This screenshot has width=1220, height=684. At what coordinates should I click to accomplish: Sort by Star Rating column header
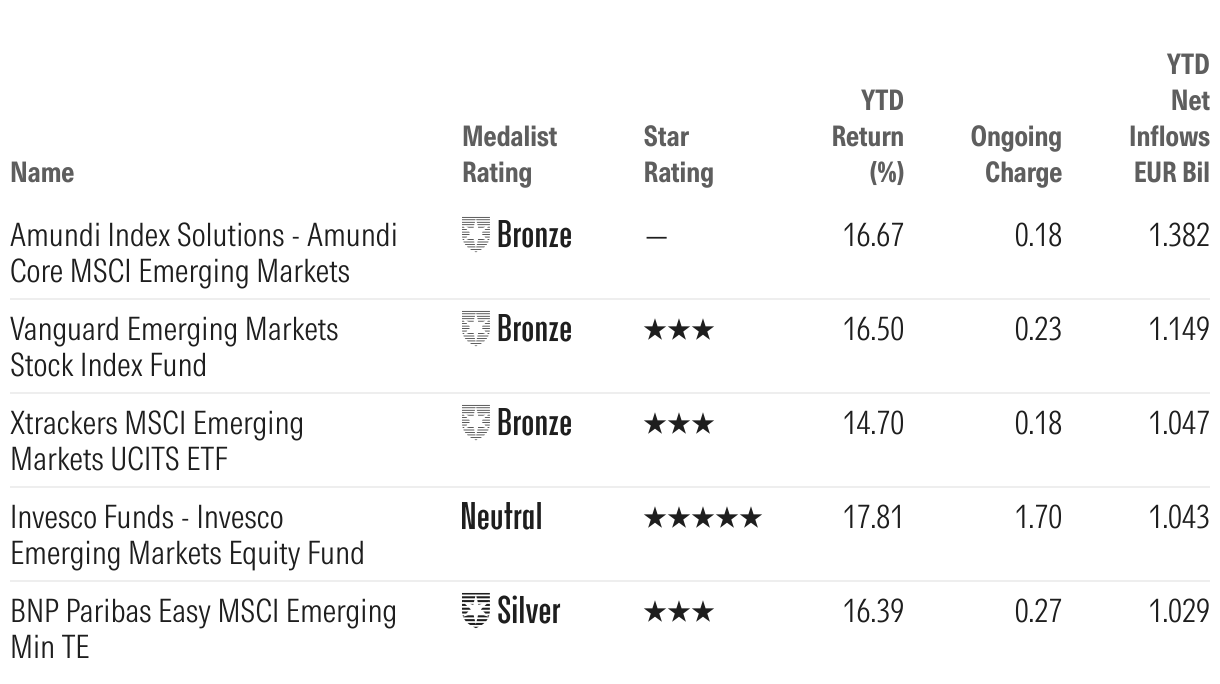pyautogui.click(x=678, y=154)
